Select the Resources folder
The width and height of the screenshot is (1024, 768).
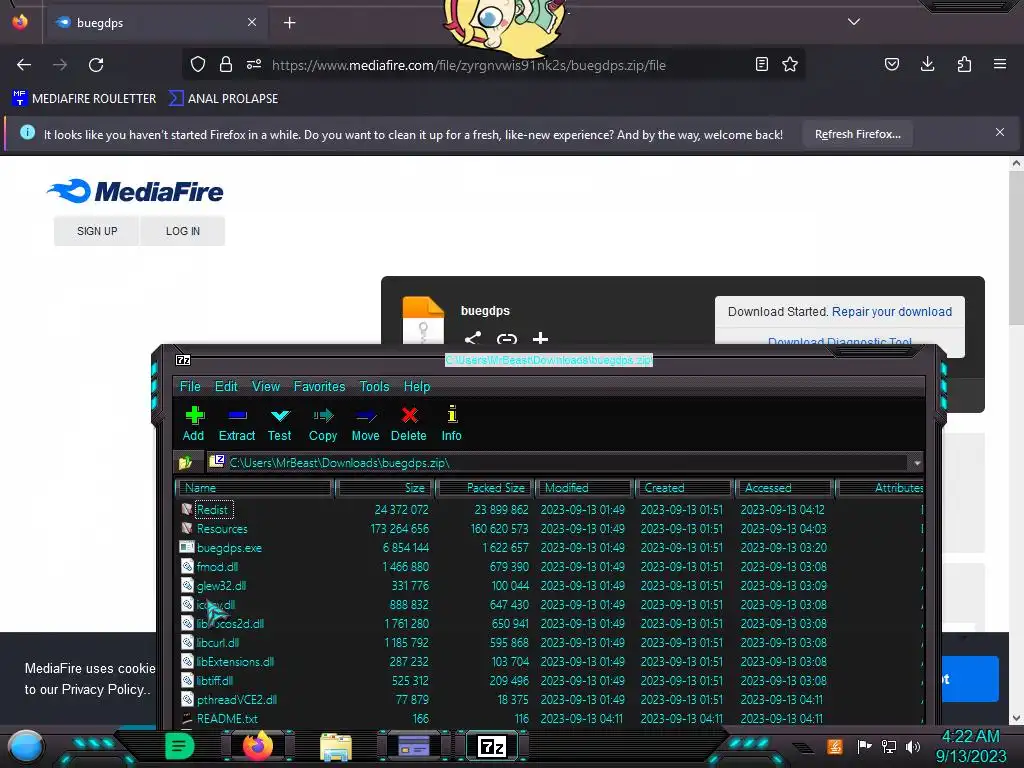pos(222,528)
